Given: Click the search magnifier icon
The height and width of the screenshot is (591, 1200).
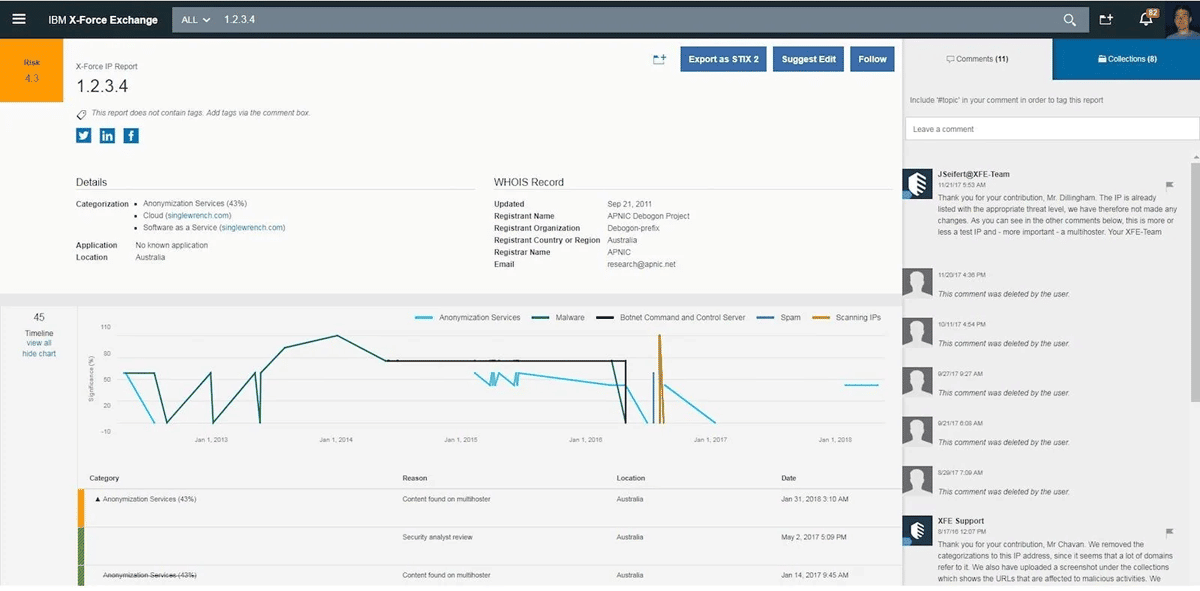Looking at the screenshot, I should point(1069,19).
